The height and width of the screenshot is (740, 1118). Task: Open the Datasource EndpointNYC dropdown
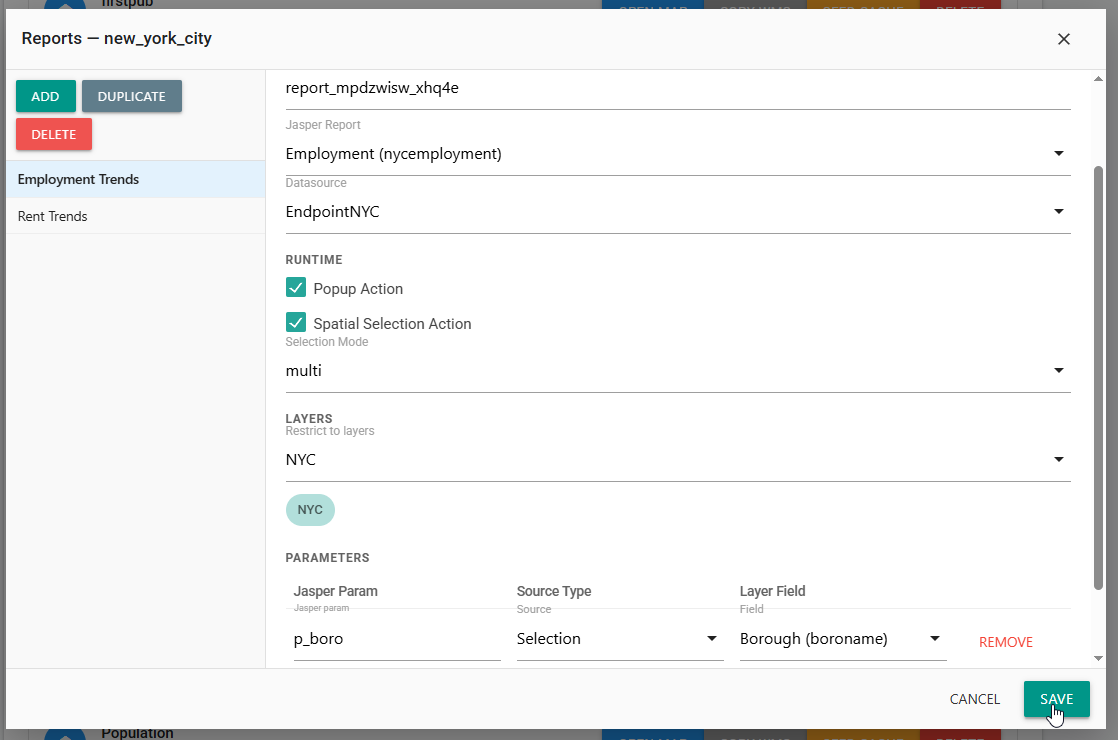click(x=677, y=212)
